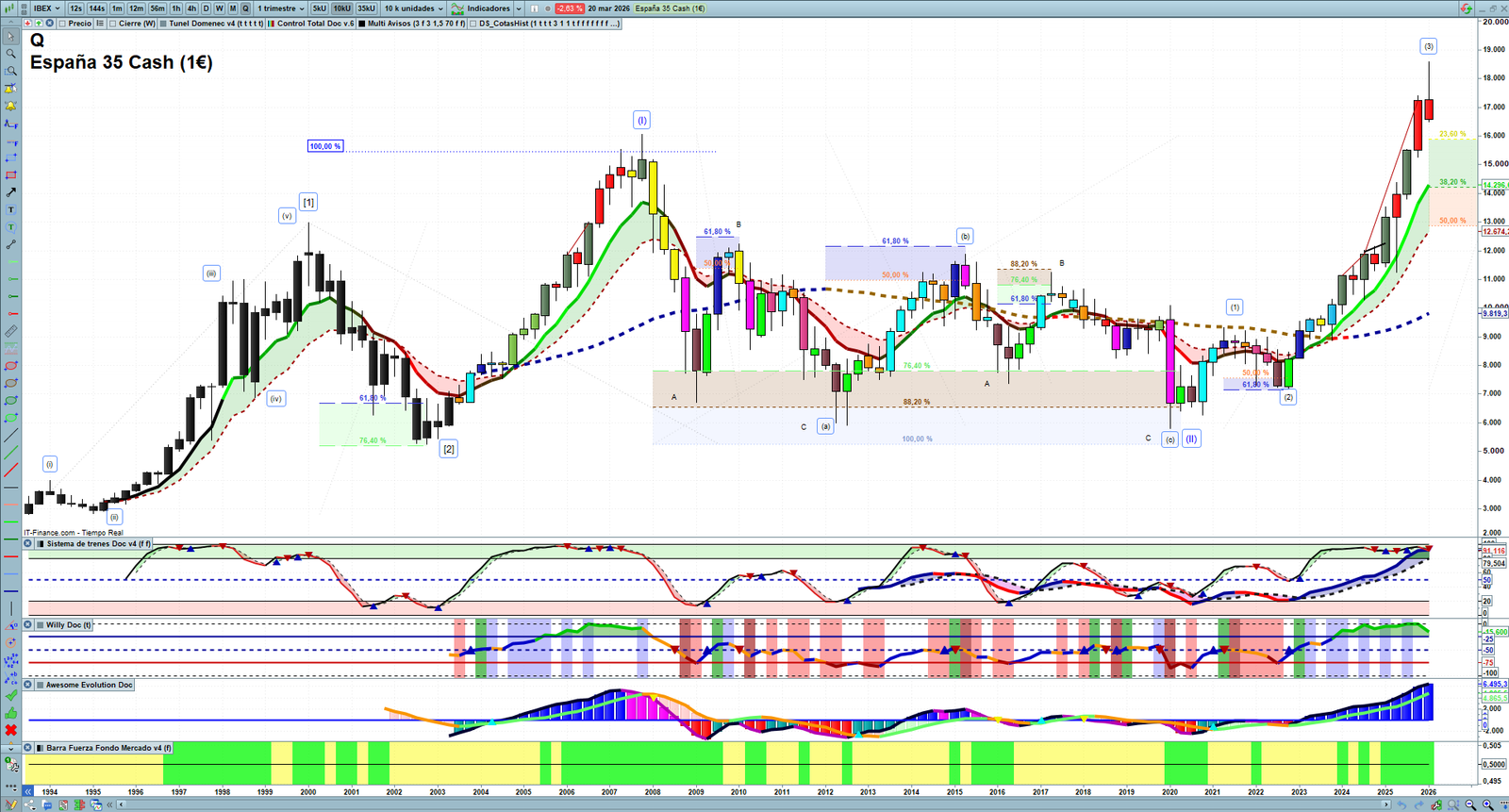Open the 10 k unidades dropdown
Screen dimensions: 1509x812
tap(413, 8)
